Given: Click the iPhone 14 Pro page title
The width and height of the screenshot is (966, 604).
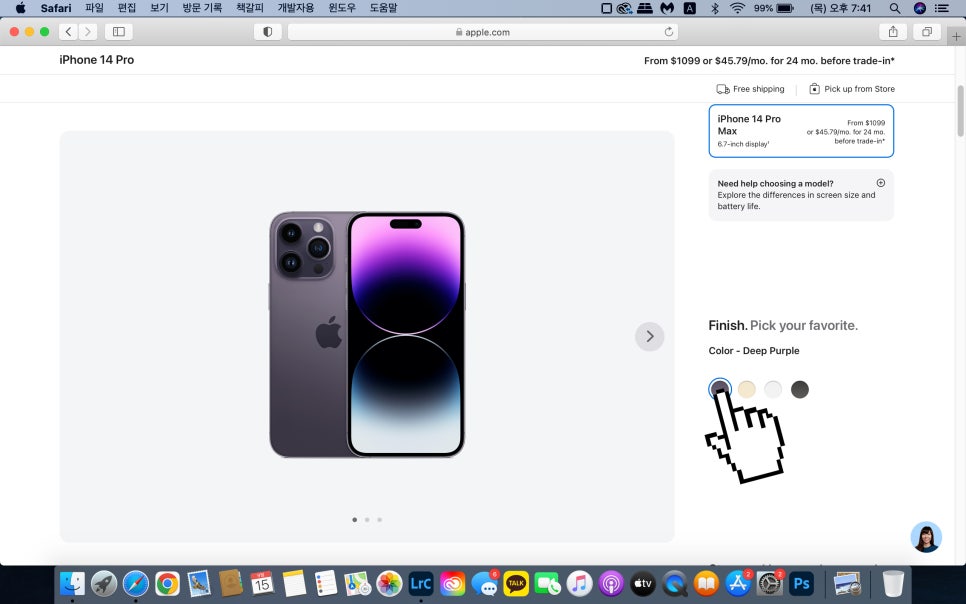Looking at the screenshot, I should tap(97, 60).
